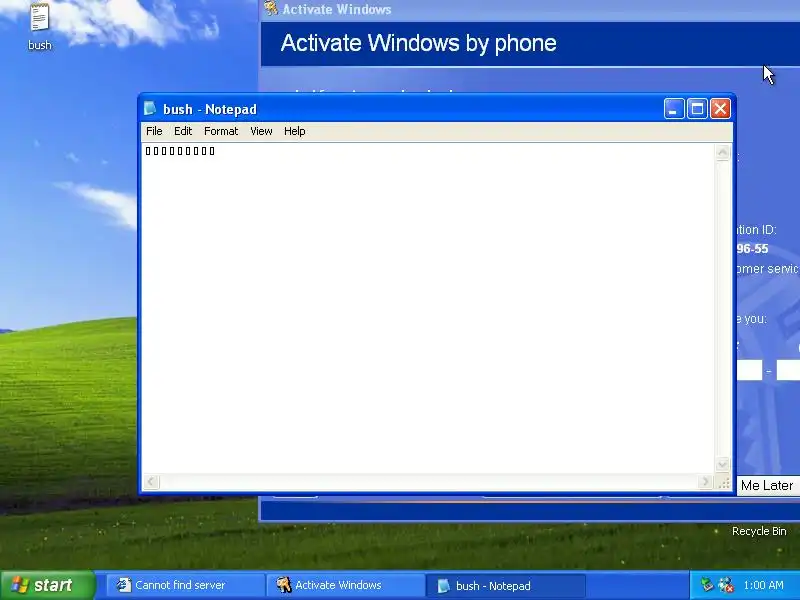Click the Recycle Bin desktop label
This screenshot has width=800, height=600.
[759, 531]
